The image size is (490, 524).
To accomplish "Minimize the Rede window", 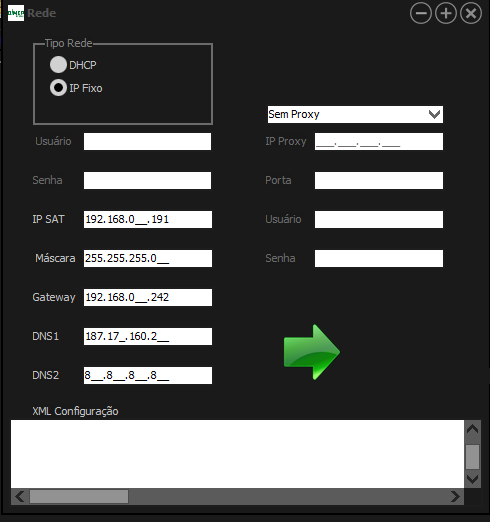I will pos(421,13).
